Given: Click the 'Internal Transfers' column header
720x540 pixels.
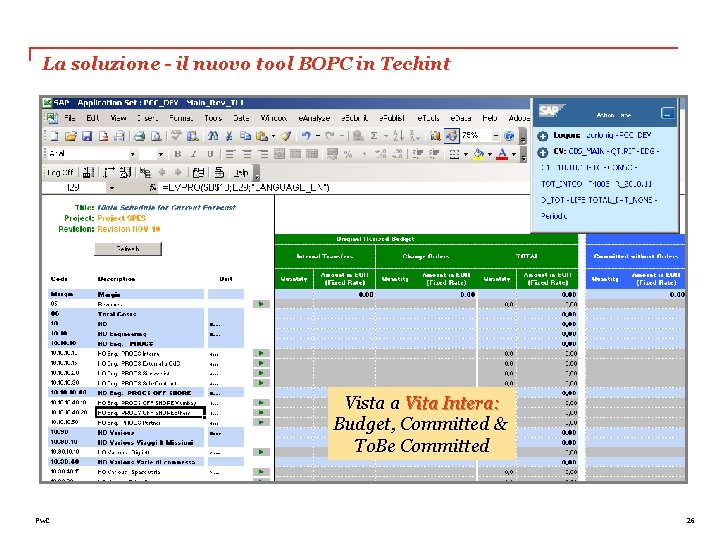Looking at the screenshot, I should [325, 256].
